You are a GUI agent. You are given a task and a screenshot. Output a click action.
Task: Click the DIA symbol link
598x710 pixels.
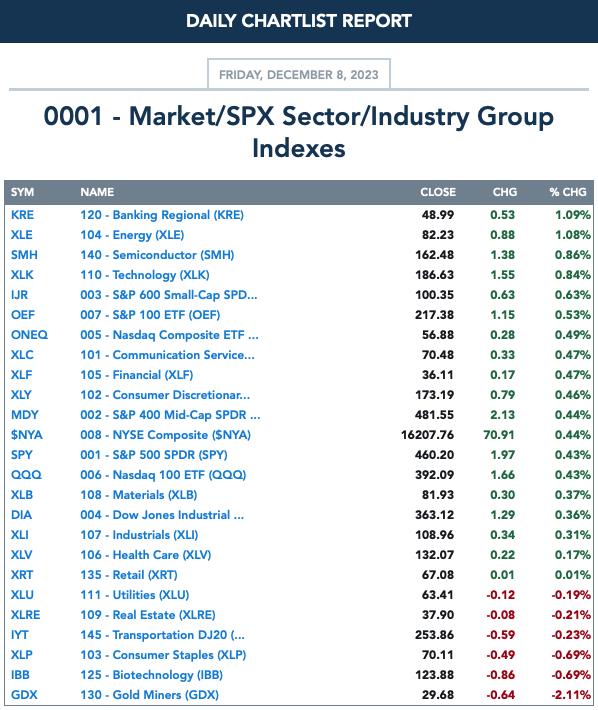pyautogui.click(x=21, y=515)
